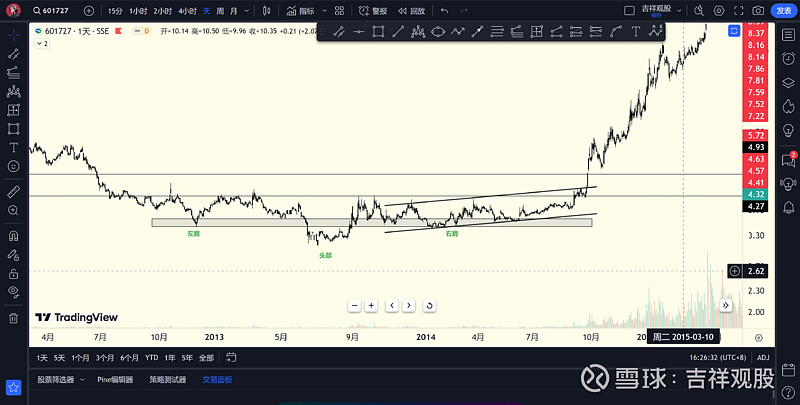This screenshot has width=800, height=405.
Task: Select the 周 weekly timeframe
Action: point(220,11)
